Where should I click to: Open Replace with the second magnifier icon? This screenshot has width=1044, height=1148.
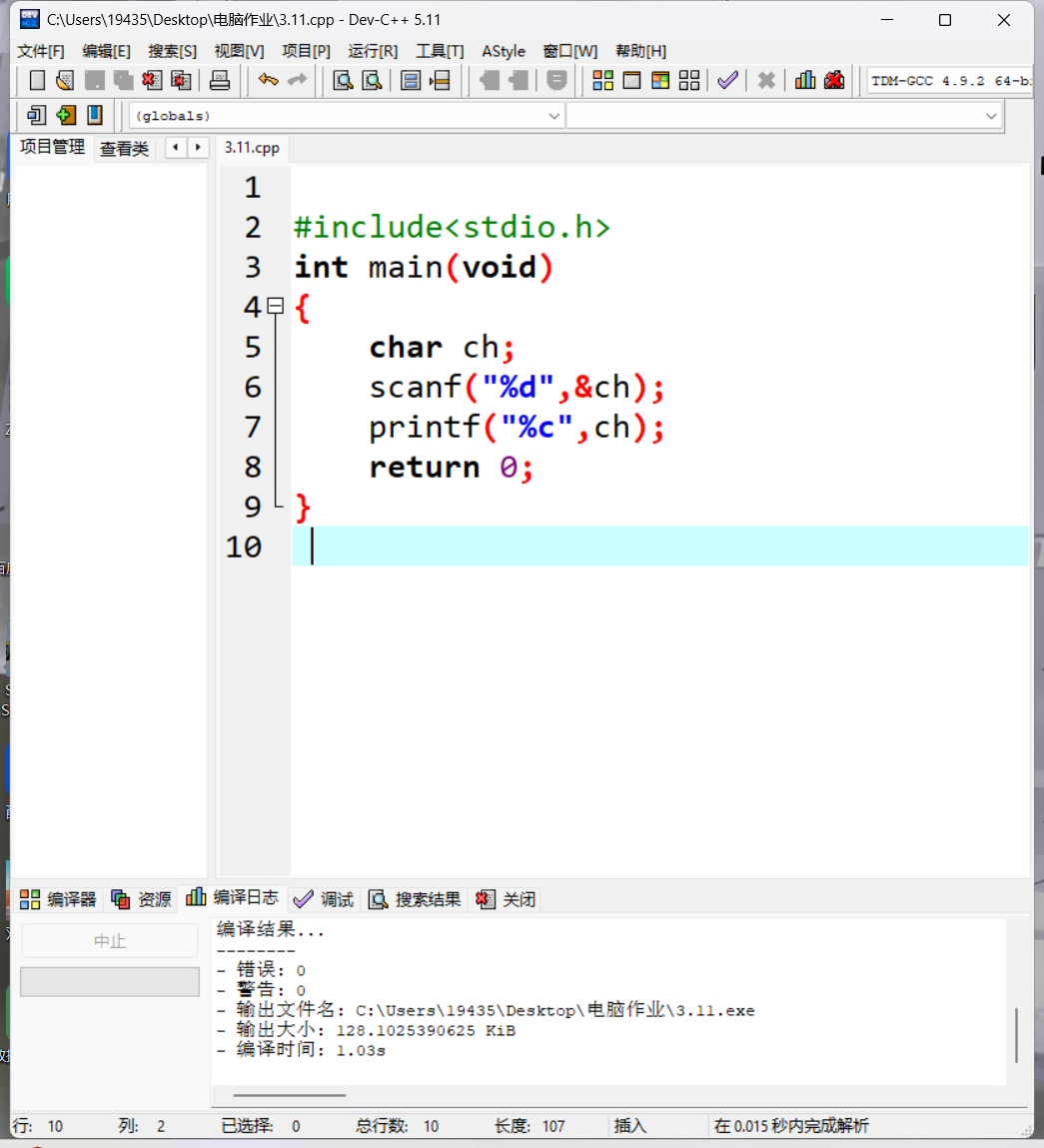[372, 81]
